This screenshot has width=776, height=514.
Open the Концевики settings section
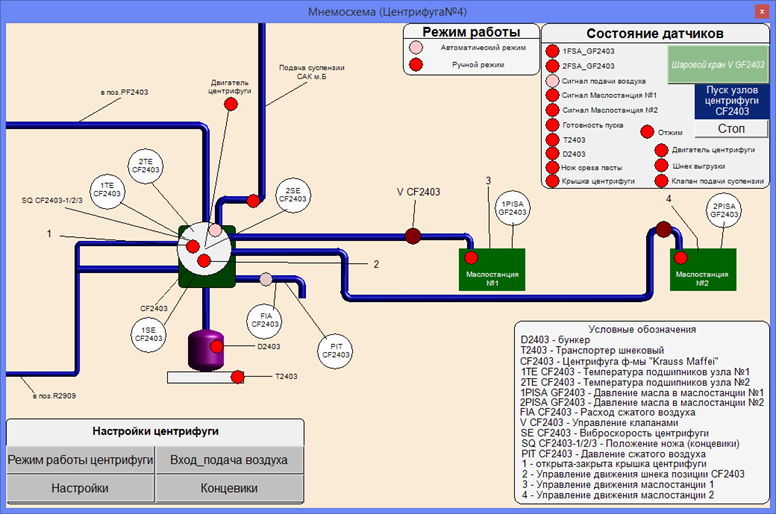[x=229, y=488]
